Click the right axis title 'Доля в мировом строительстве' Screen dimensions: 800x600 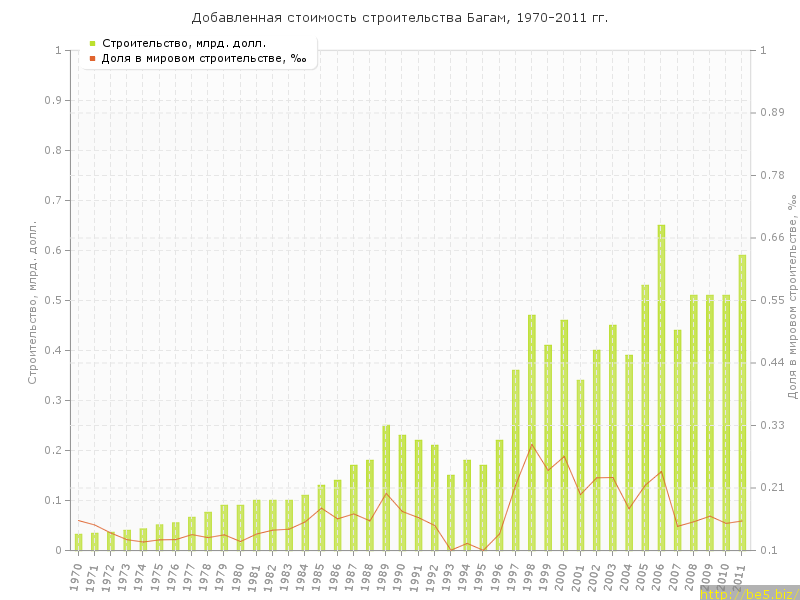791,300
